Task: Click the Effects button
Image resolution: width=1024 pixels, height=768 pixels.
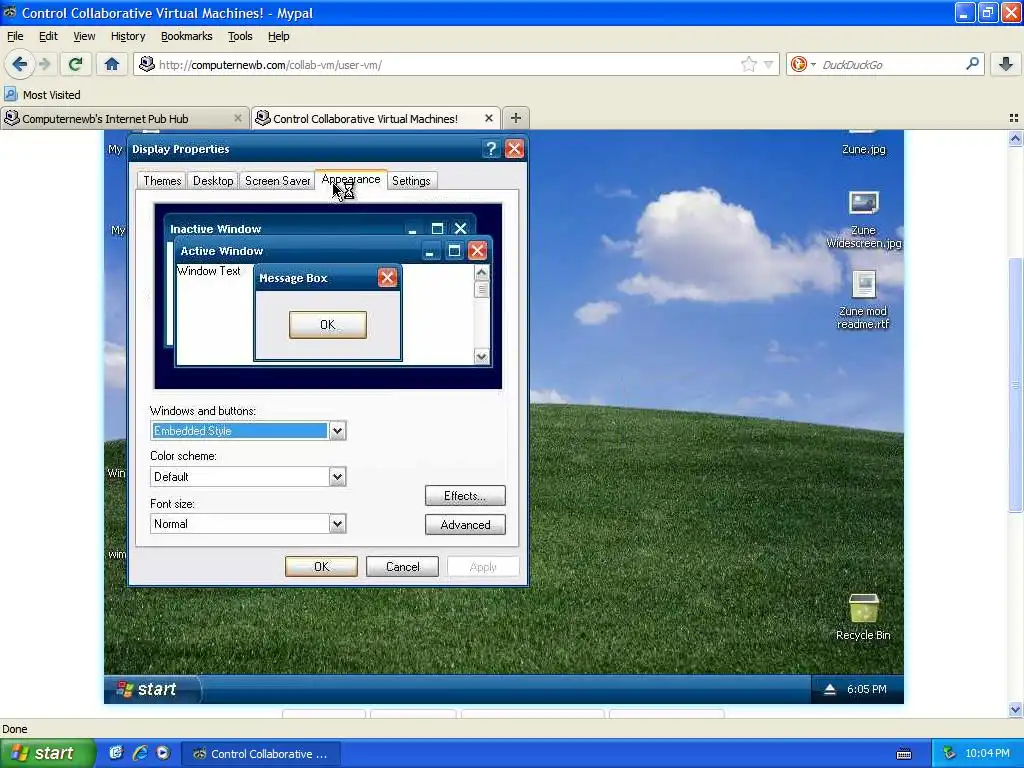Action: (x=465, y=496)
